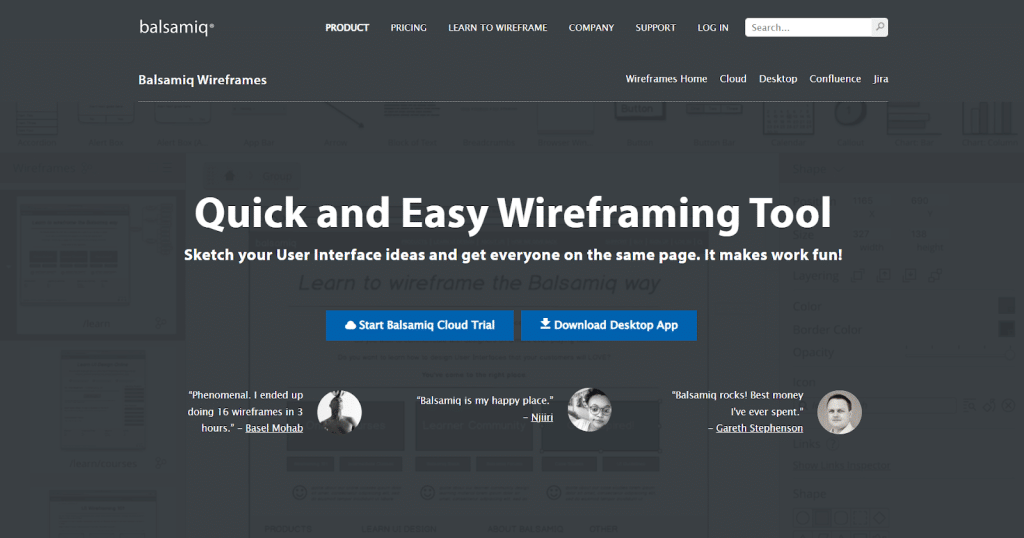Open the COMPANY menu
1024x538 pixels.
[591, 27]
